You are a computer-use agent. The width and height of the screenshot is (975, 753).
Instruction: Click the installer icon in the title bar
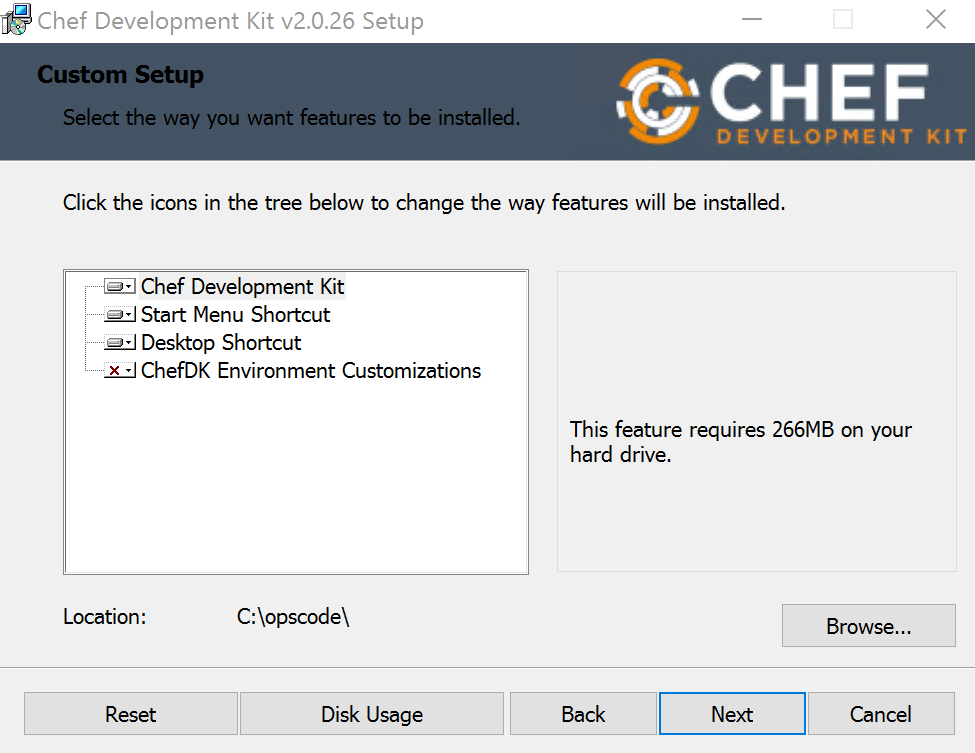[x=17, y=19]
